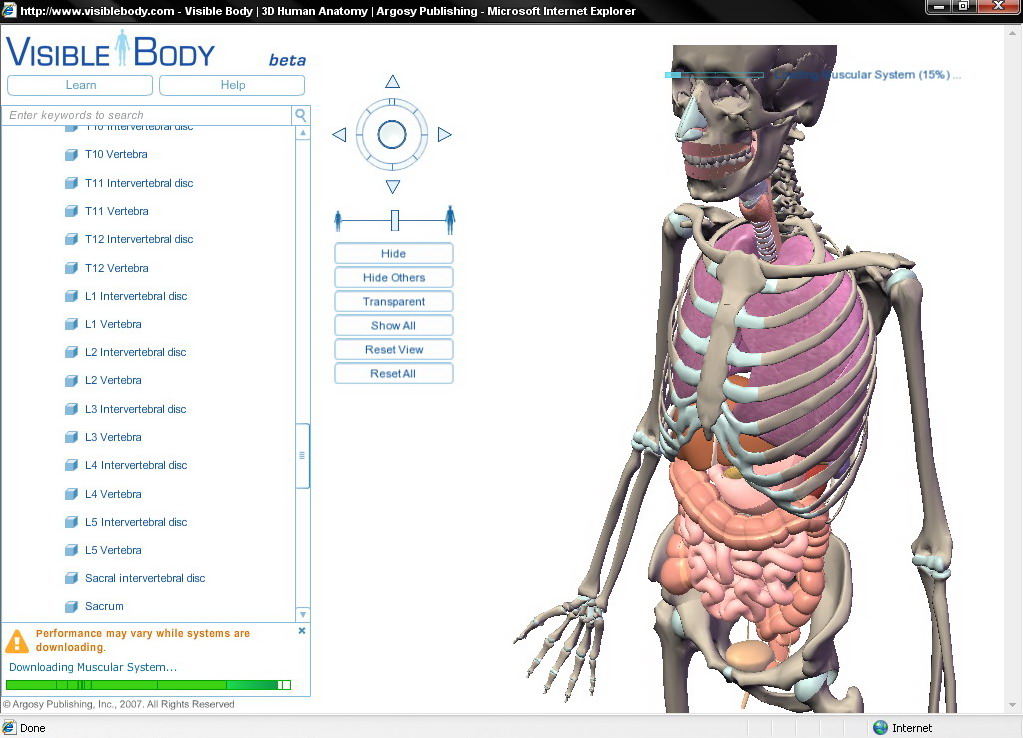Click the cube icon beside T11 Vertebra
The width and height of the screenshot is (1023, 738).
tap(72, 211)
